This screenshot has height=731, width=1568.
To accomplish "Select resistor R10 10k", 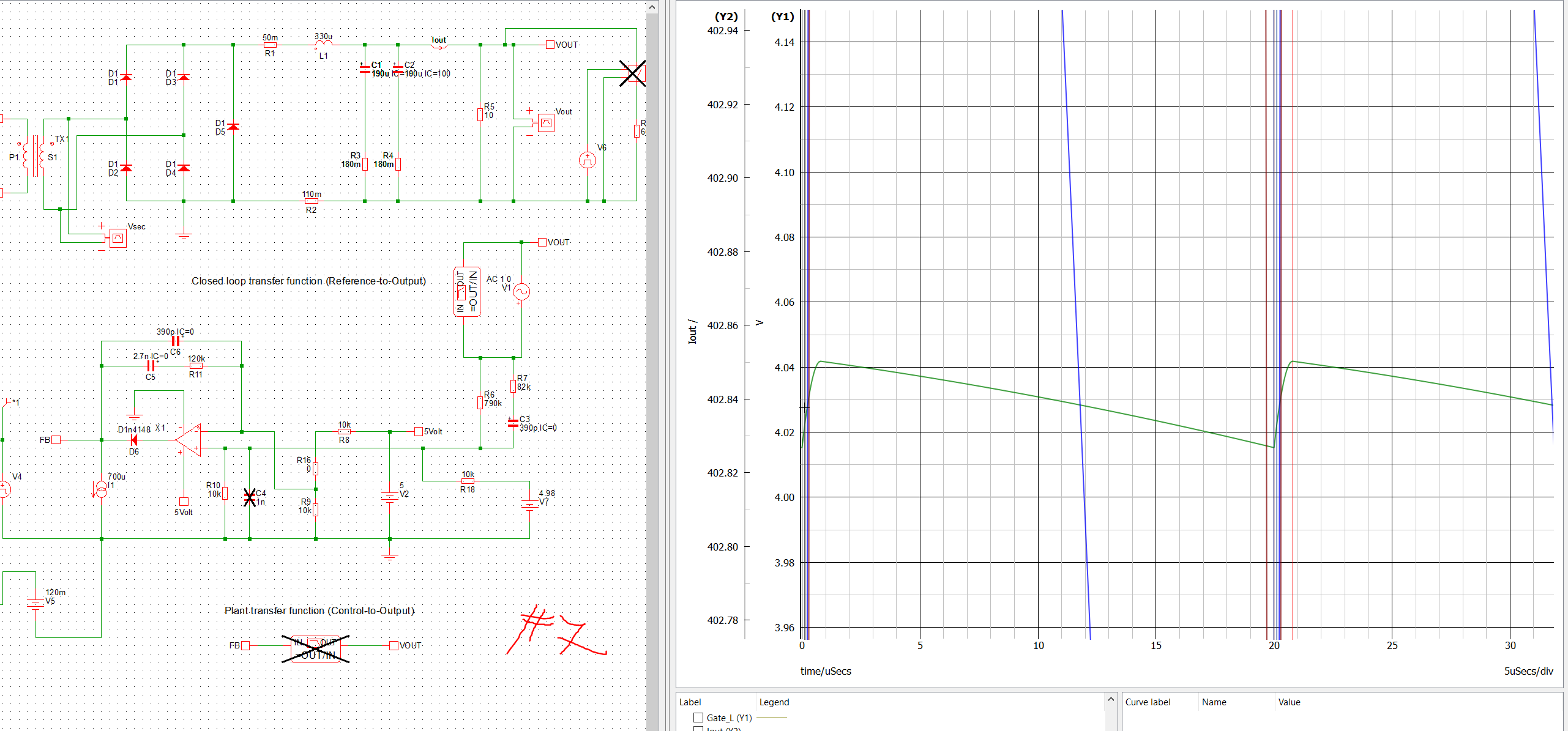I will click(x=225, y=493).
